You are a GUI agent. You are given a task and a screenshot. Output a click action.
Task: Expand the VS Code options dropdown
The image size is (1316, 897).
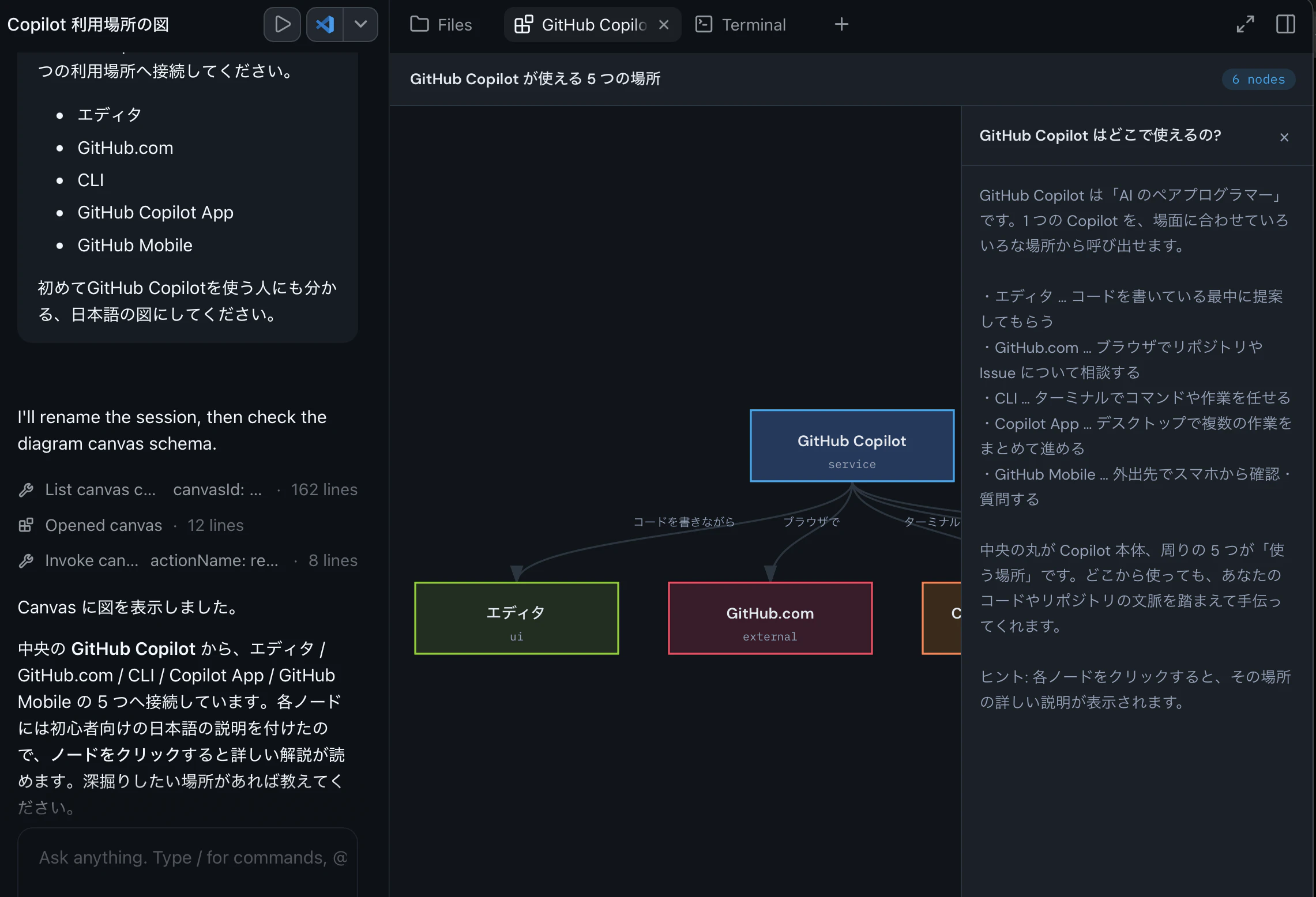pyautogui.click(x=360, y=24)
